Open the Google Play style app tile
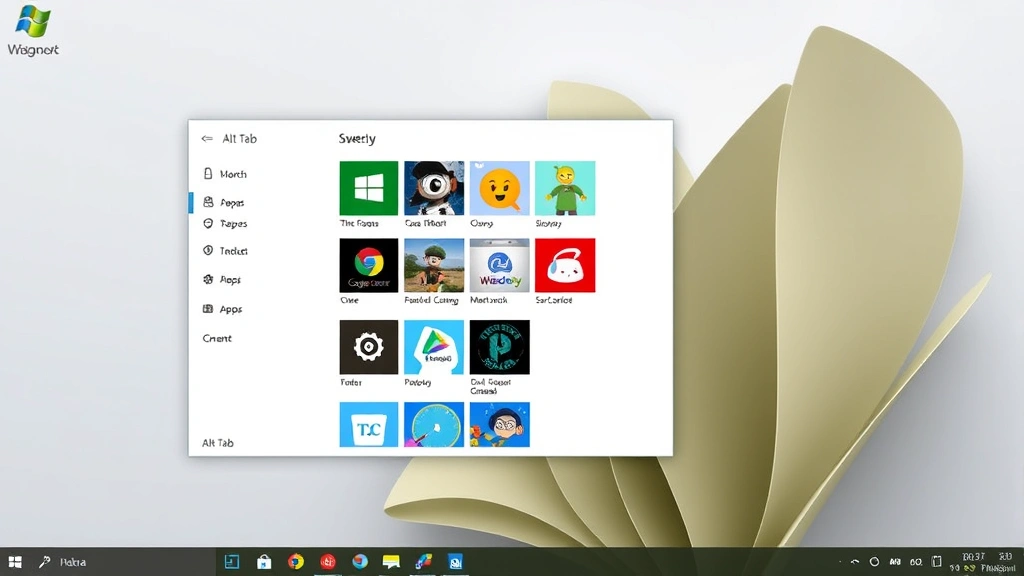The image size is (1024, 576). (433, 348)
